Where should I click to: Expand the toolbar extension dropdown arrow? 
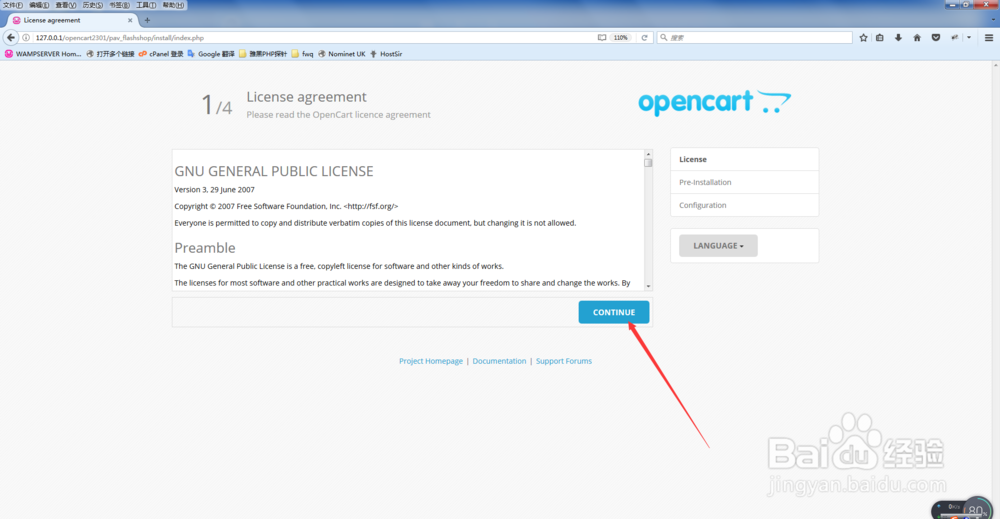[x=969, y=38]
